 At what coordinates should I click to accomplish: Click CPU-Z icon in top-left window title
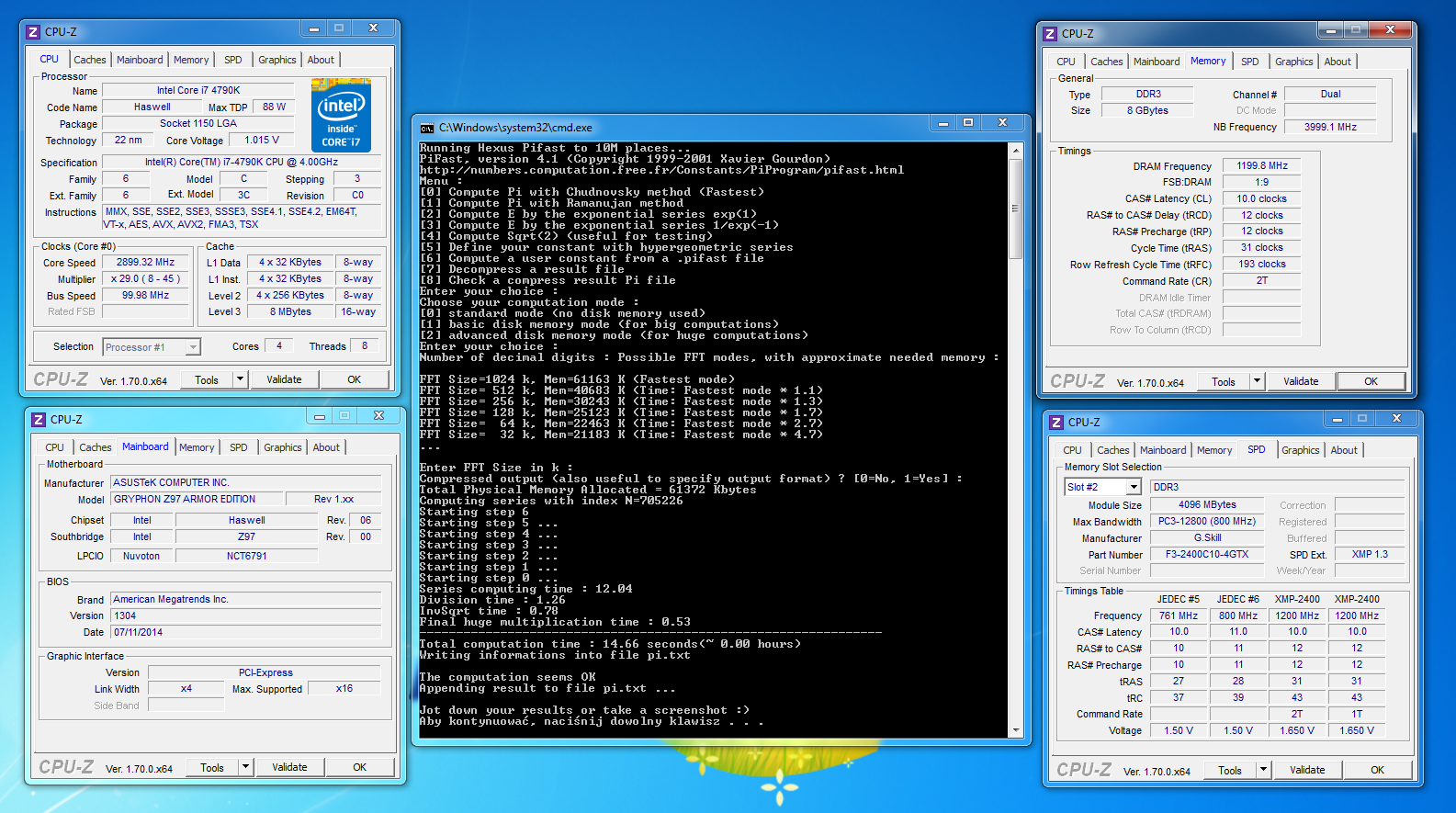(x=33, y=31)
